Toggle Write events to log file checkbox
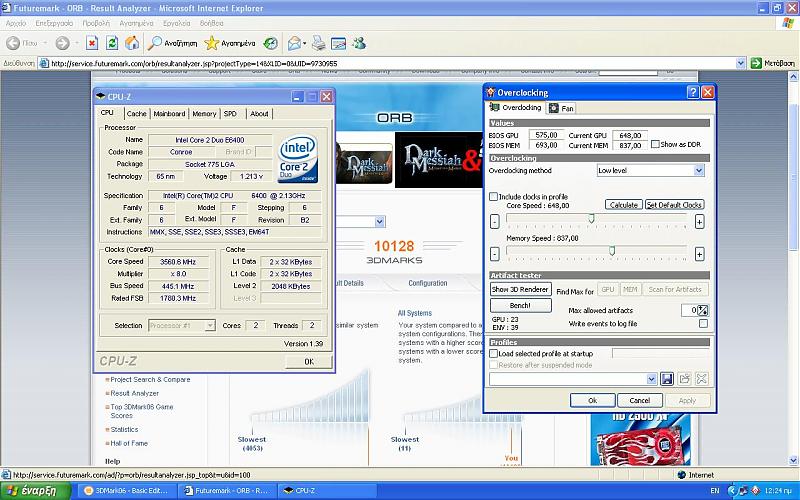 pyautogui.click(x=703, y=323)
